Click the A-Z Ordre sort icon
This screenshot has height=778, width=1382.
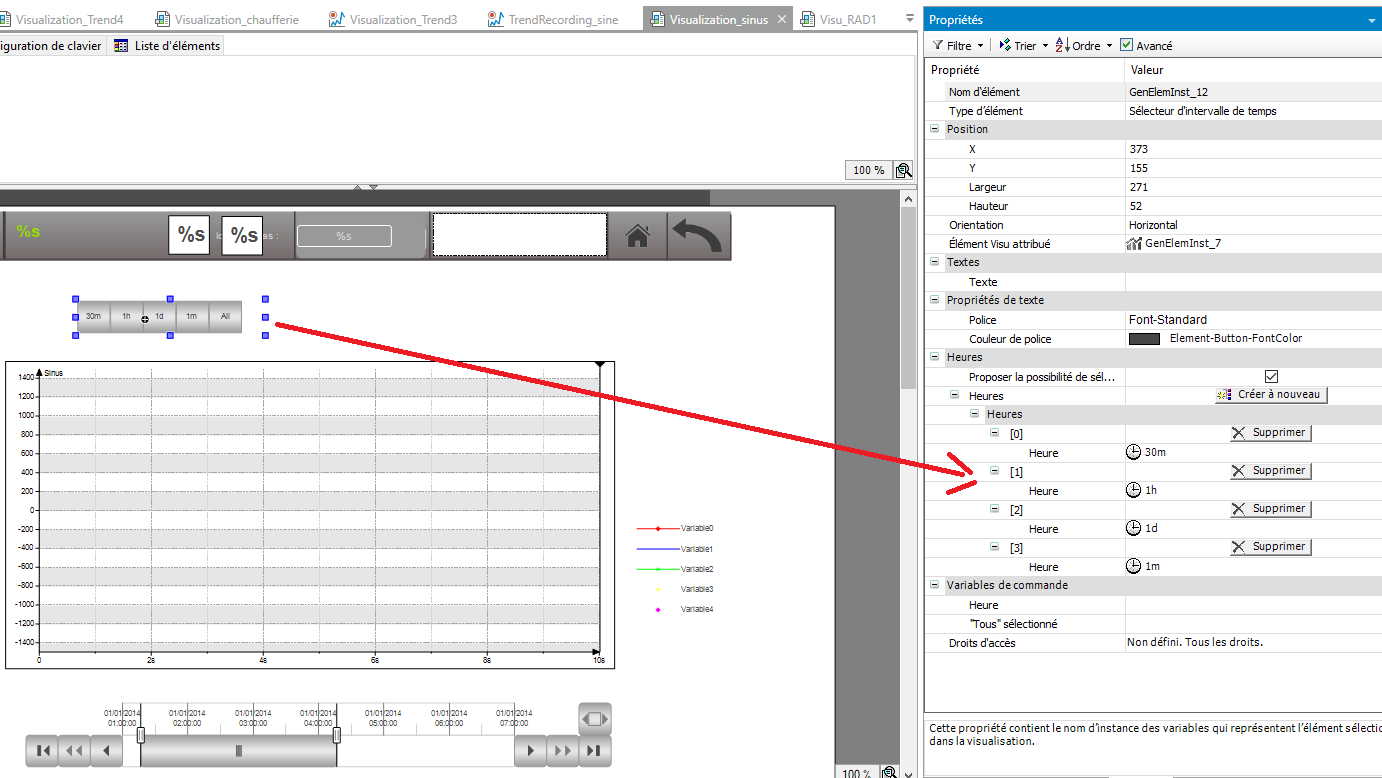[x=1062, y=45]
